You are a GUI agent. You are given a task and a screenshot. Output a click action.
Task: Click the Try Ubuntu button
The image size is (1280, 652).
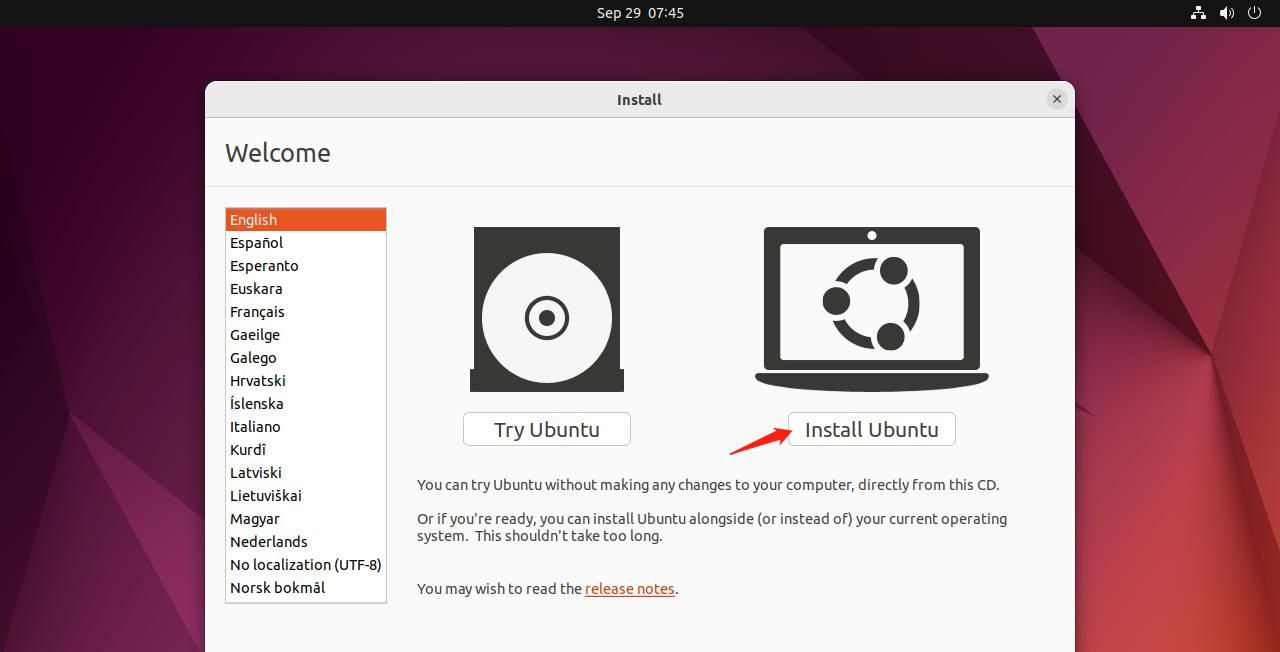pyautogui.click(x=546, y=429)
